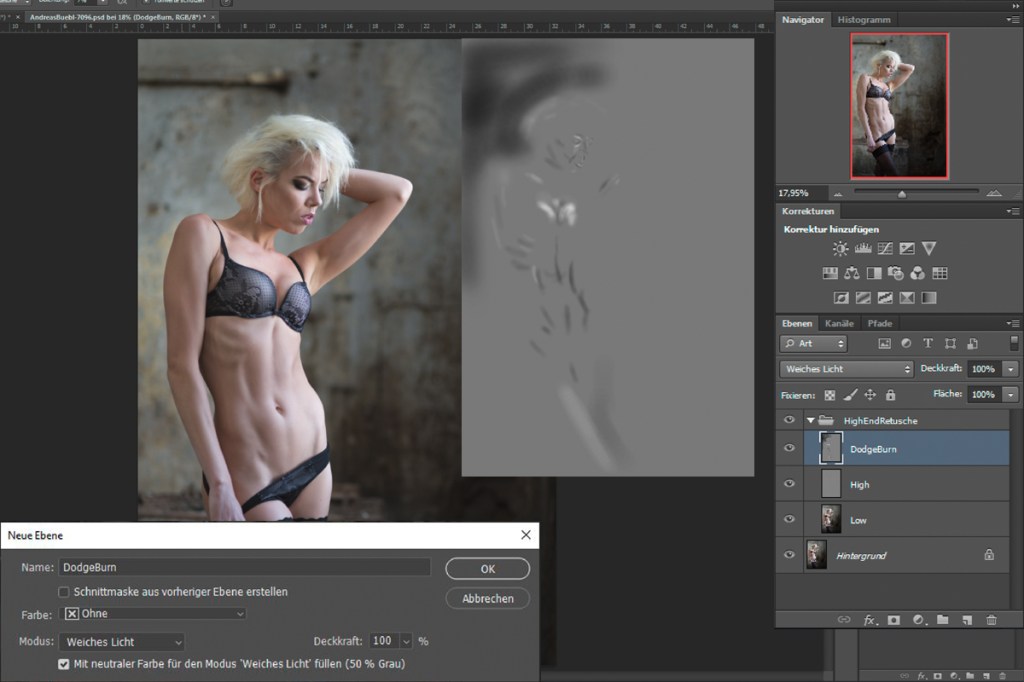Lock all (padlock) next to Fixieren
1024x682 pixels.
[890, 395]
